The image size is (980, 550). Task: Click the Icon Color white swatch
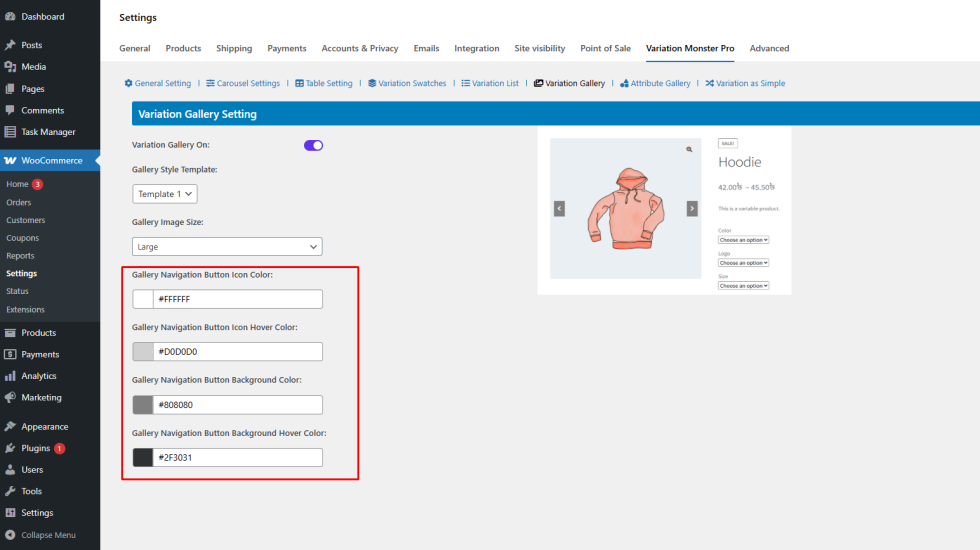pyautogui.click(x=142, y=299)
